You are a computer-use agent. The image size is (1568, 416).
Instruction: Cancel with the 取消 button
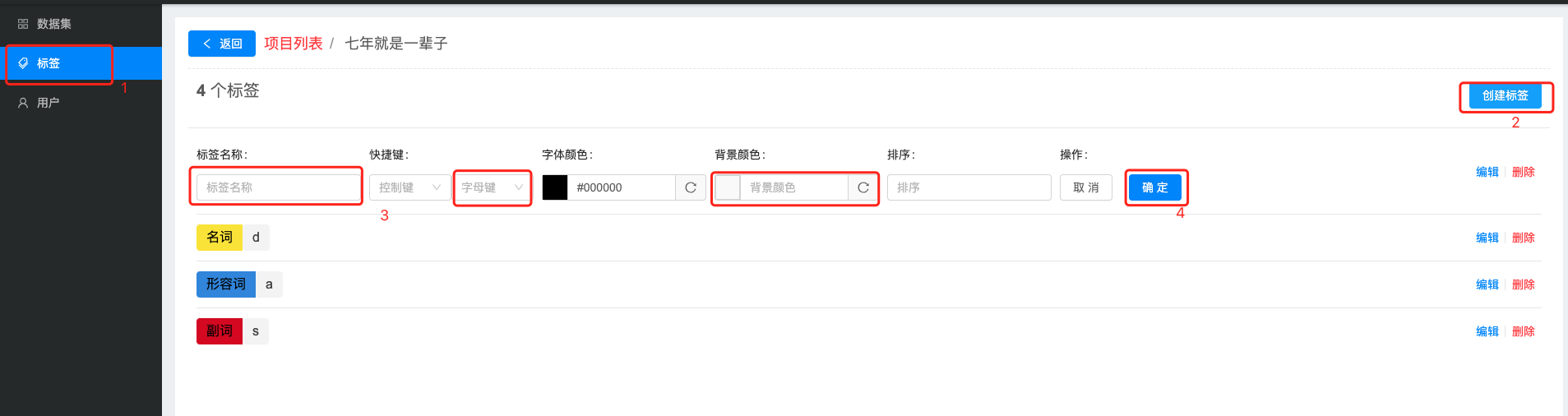click(1085, 187)
